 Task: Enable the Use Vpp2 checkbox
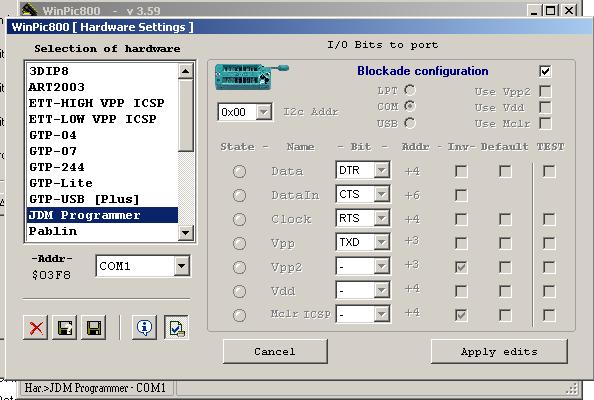545,91
